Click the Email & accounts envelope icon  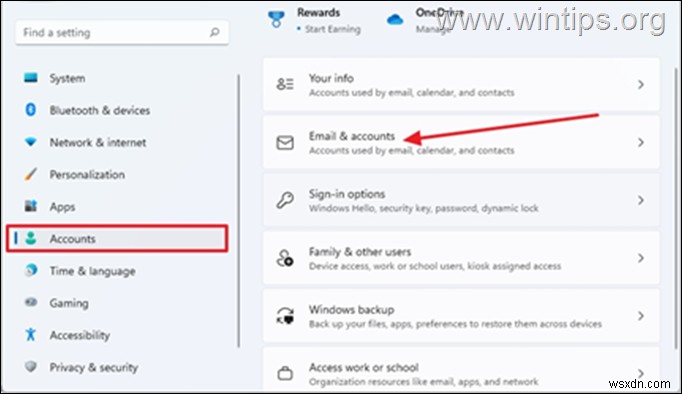[x=285, y=143]
